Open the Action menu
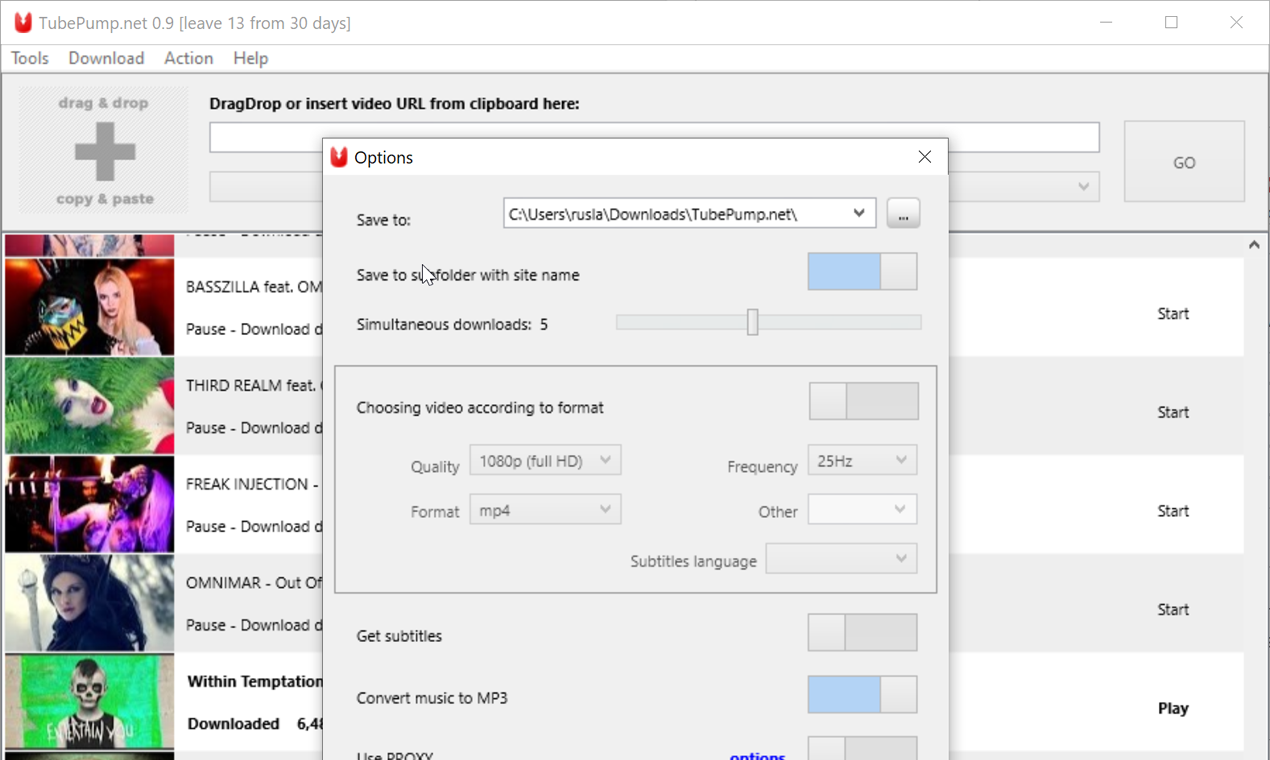 (188, 58)
